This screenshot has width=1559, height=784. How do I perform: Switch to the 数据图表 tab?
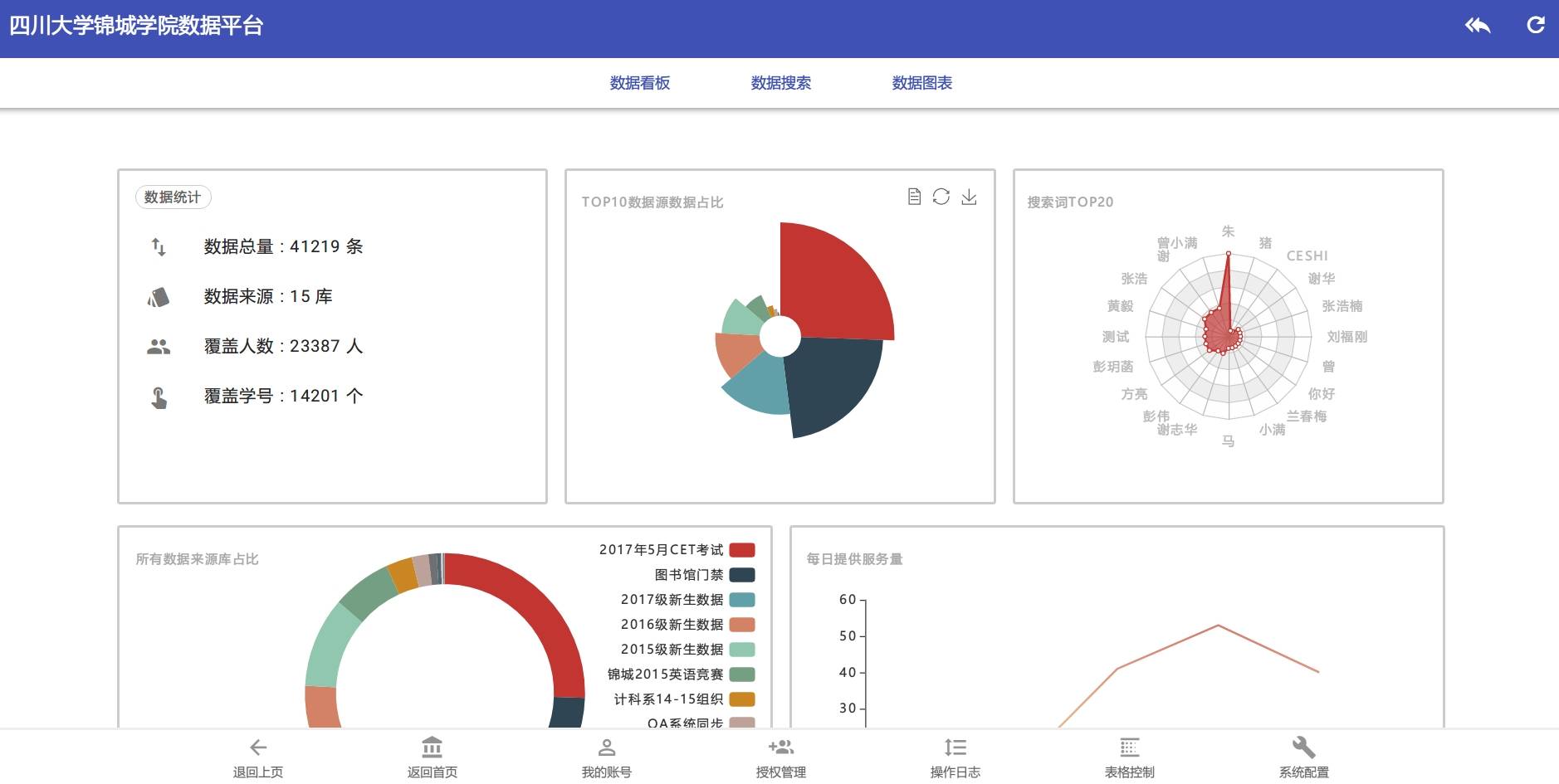coord(922,83)
